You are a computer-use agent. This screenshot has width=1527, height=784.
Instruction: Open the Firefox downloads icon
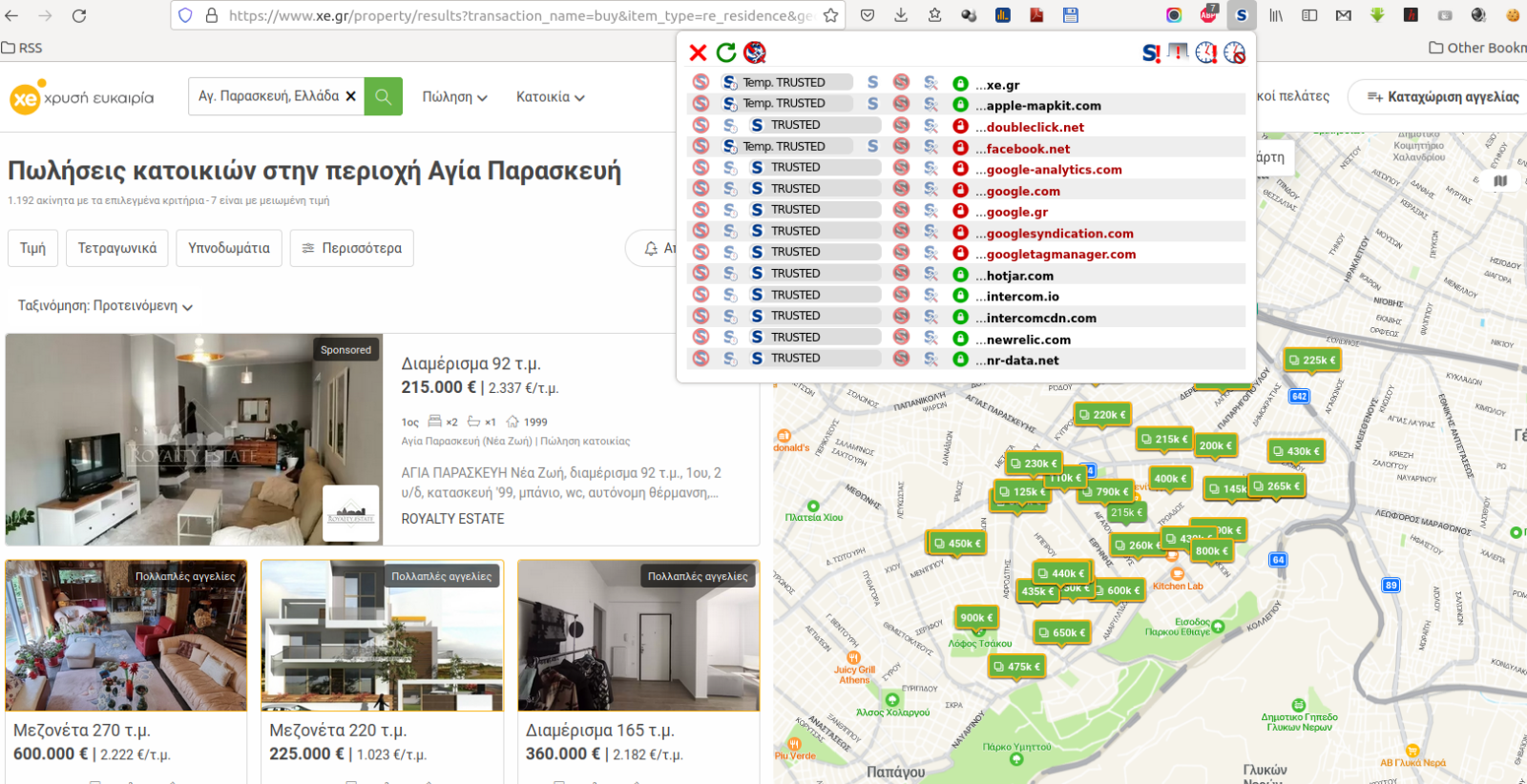point(901,15)
